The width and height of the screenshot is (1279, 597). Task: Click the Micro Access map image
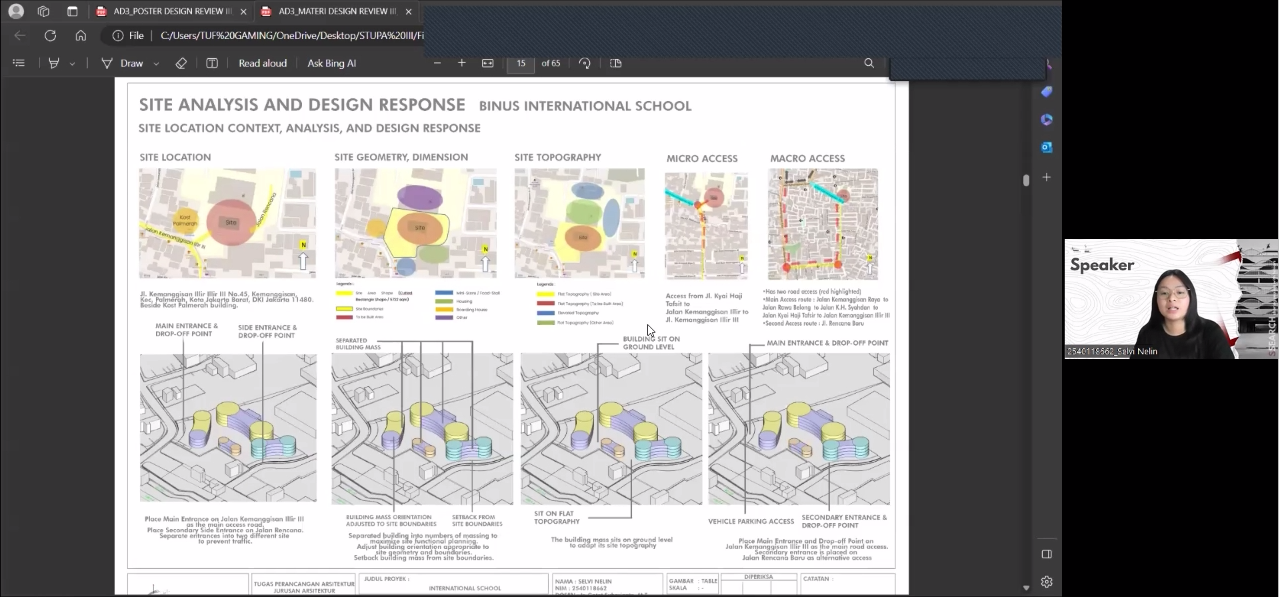coord(706,226)
